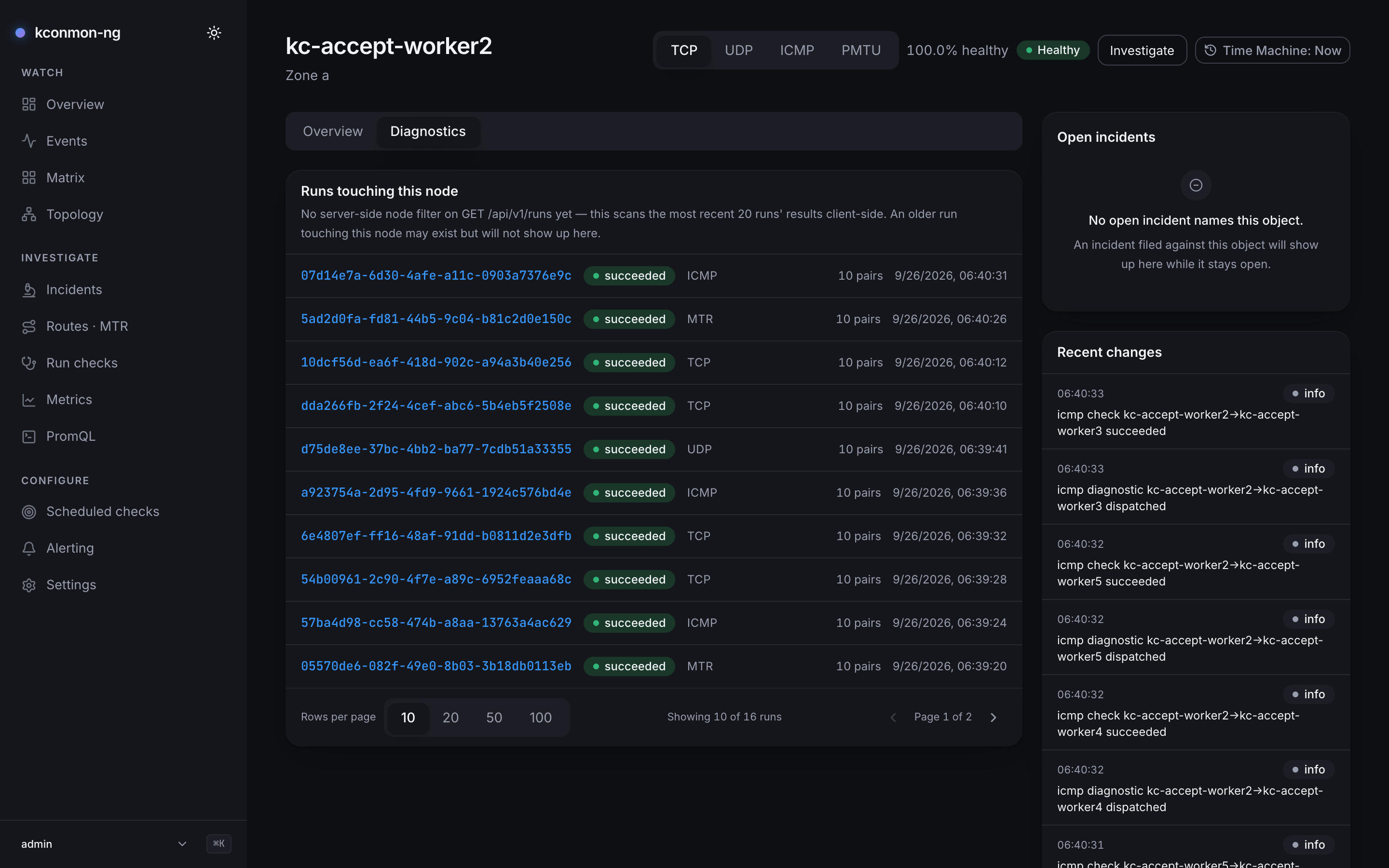Switch protocol to UDP
Image resolution: width=1389 pixels, height=868 pixels.
[738, 50]
